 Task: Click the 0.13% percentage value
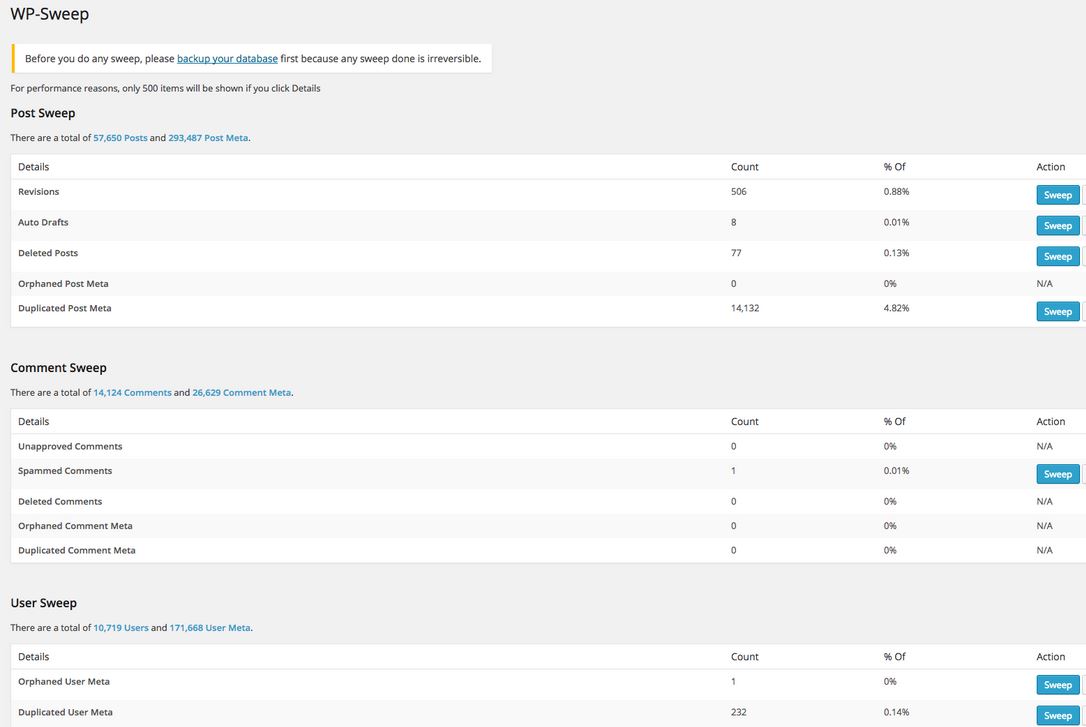(896, 253)
